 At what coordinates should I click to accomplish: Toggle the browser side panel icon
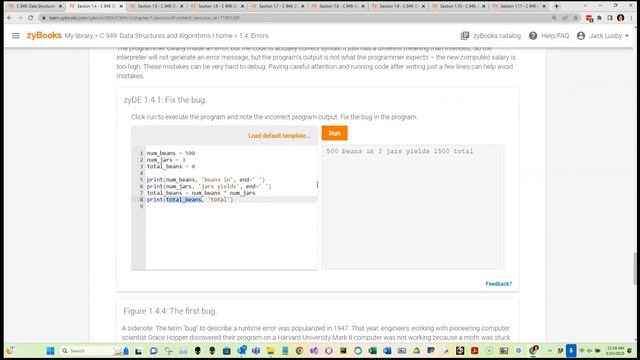coord(610,18)
